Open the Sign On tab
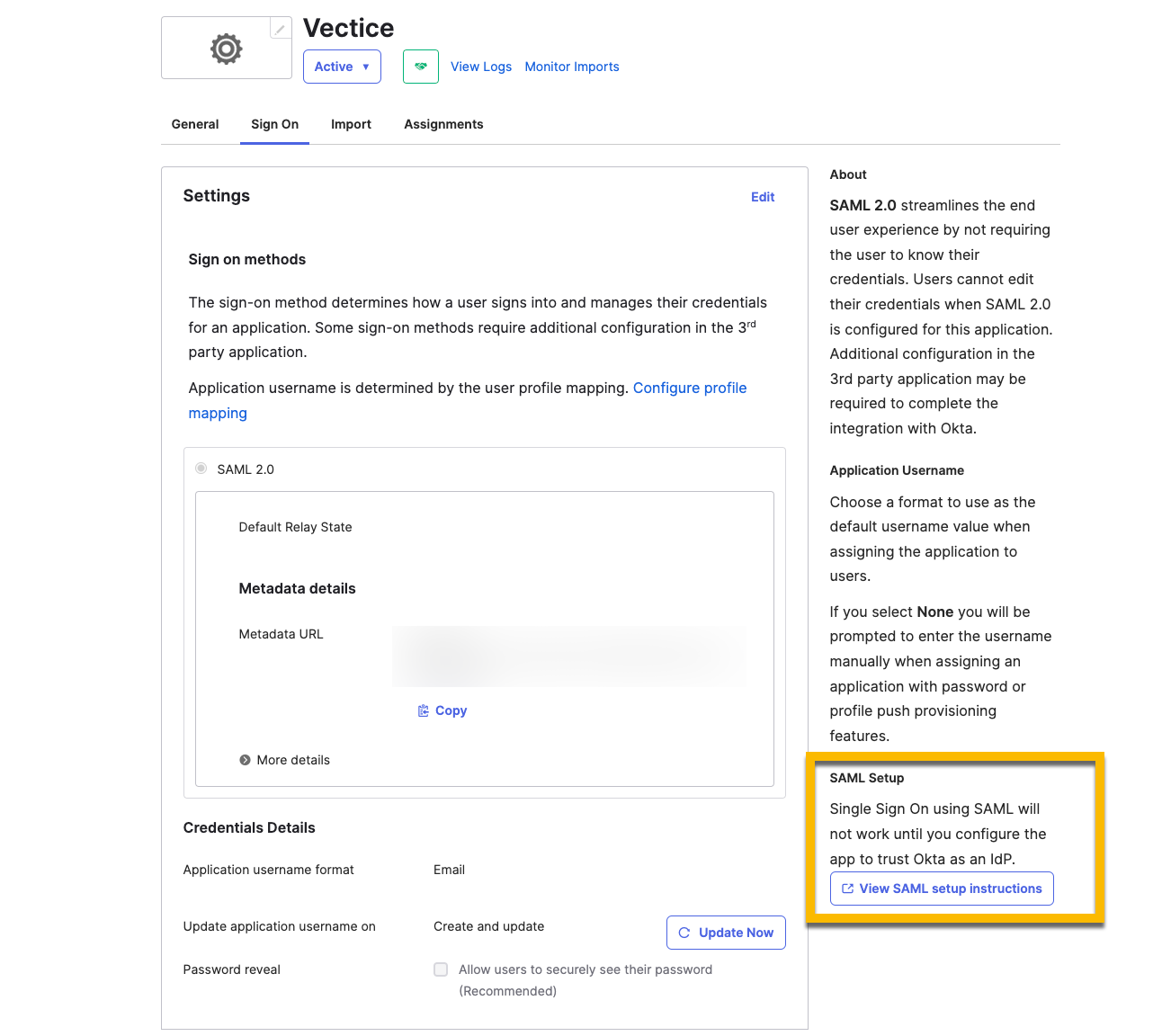The image size is (1162, 1036). [274, 124]
